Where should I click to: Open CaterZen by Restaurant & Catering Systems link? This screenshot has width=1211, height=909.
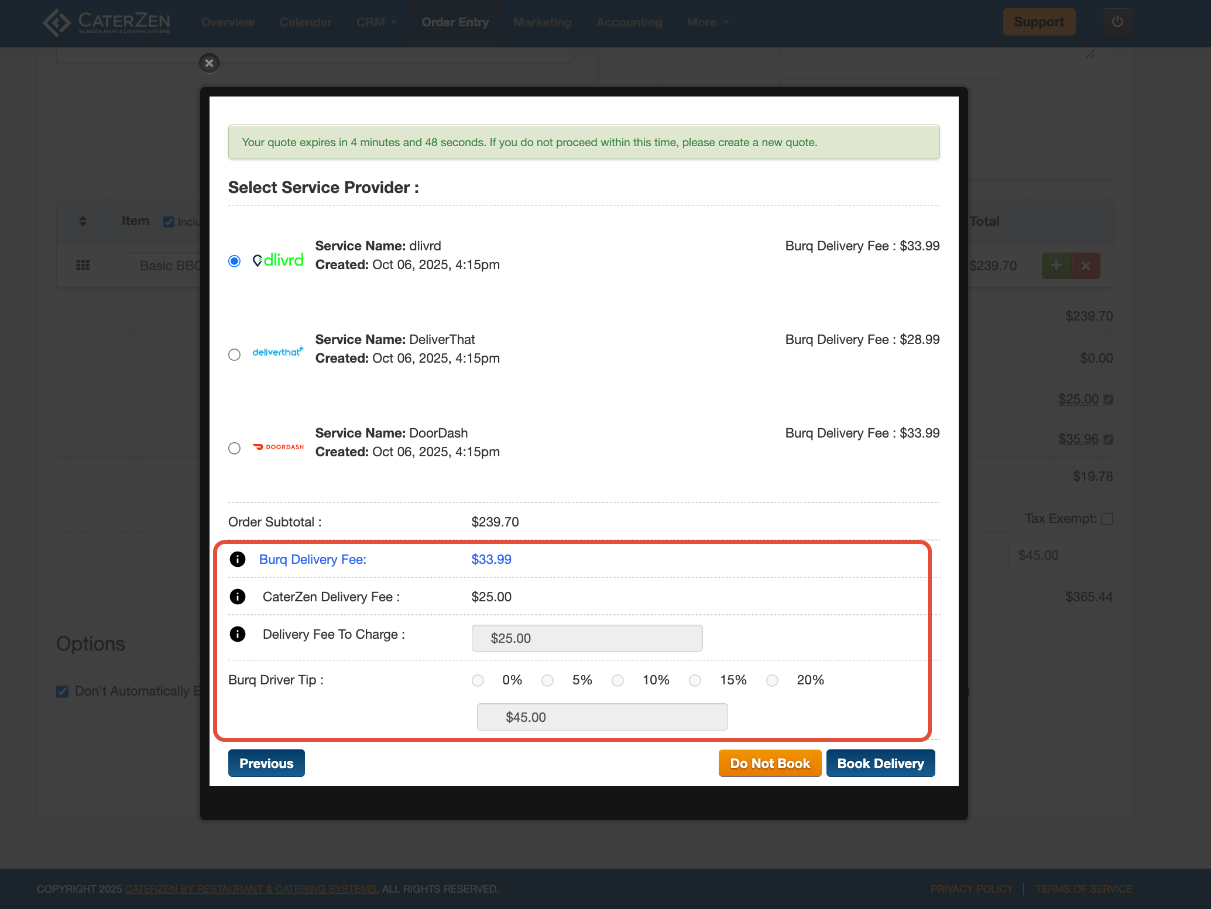coord(251,889)
